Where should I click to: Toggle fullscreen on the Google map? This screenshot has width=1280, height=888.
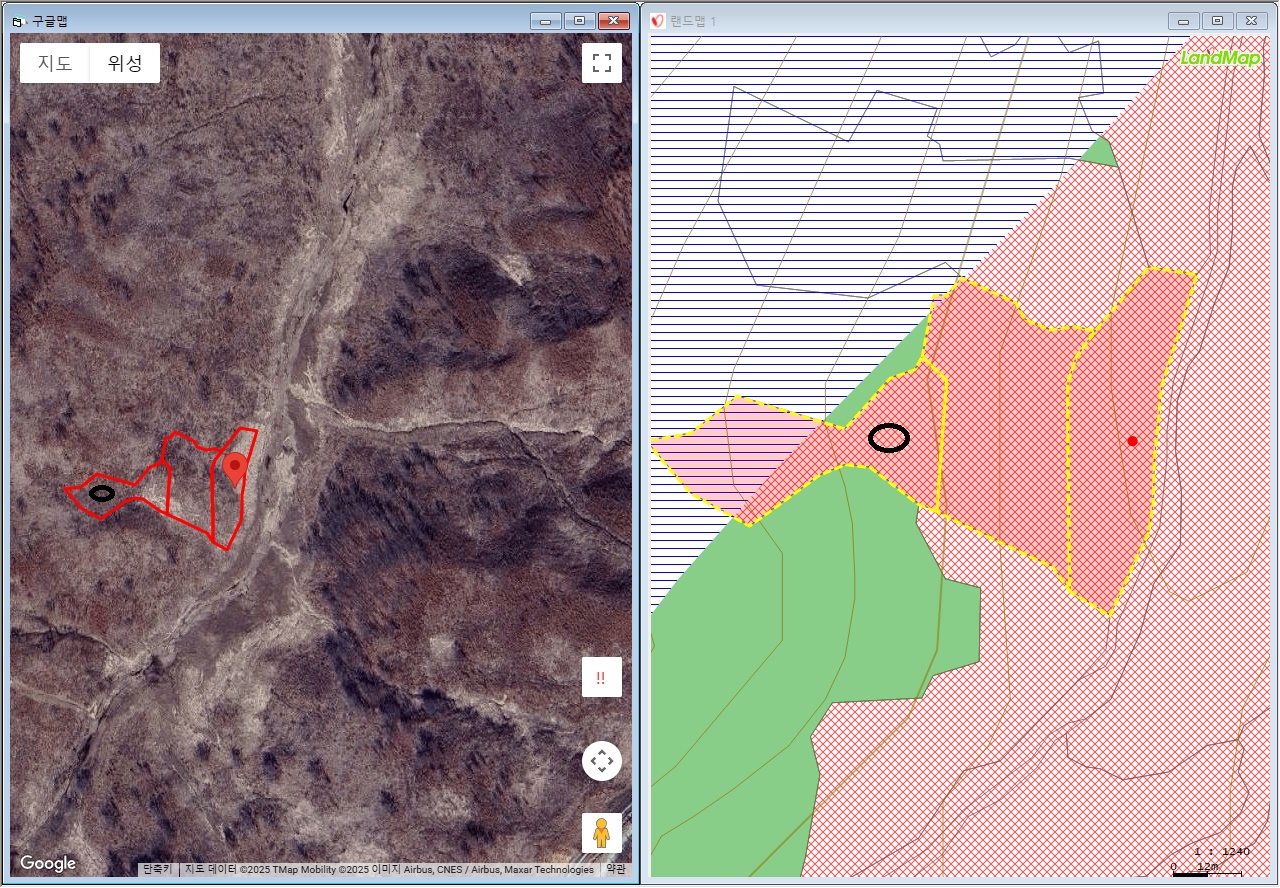pyautogui.click(x=601, y=63)
